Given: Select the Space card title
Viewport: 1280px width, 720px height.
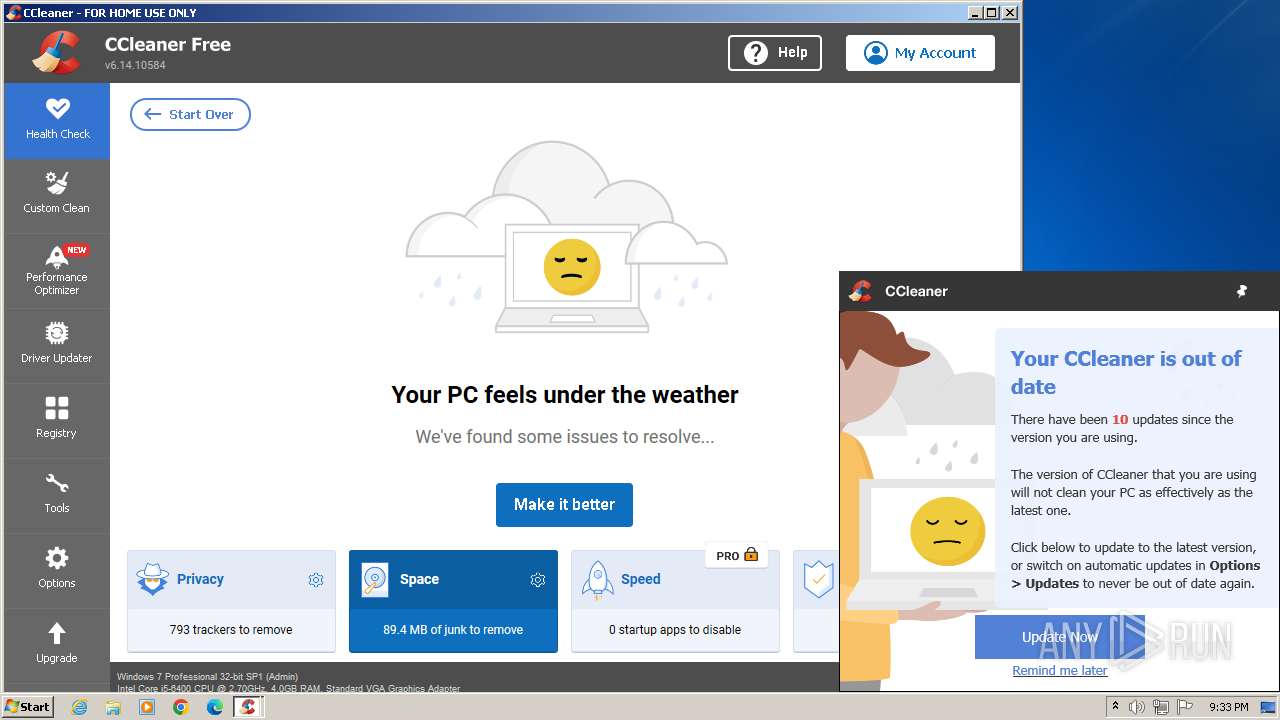Looking at the screenshot, I should click(x=419, y=579).
